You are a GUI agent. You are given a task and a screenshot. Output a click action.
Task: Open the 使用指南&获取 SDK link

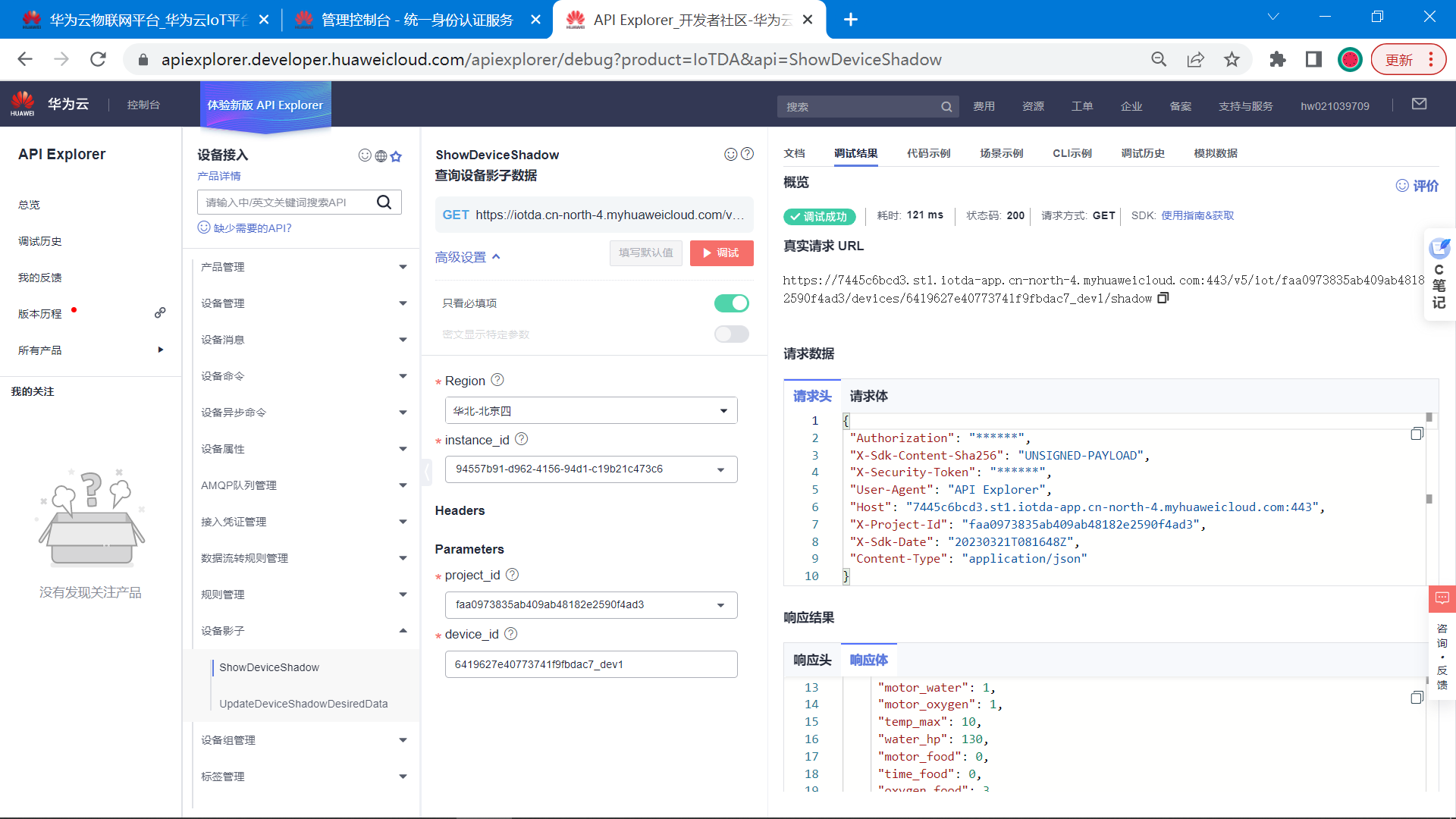point(1197,215)
